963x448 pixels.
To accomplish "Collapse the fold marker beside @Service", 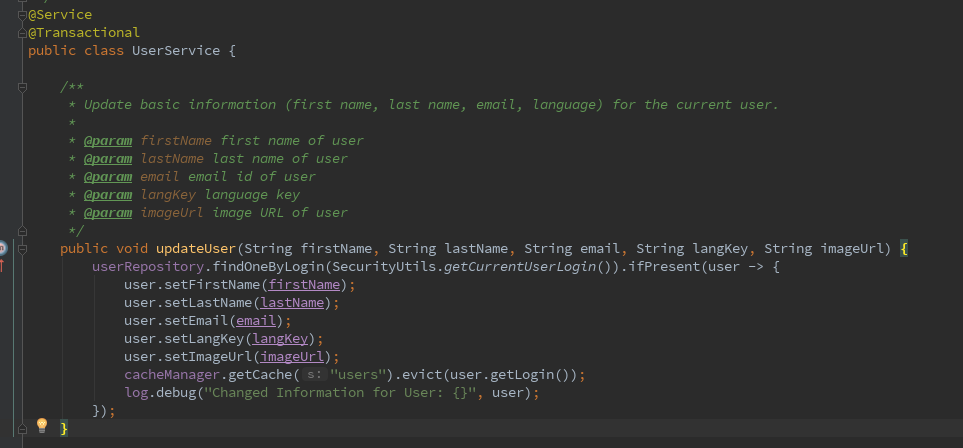I will point(23,15).
